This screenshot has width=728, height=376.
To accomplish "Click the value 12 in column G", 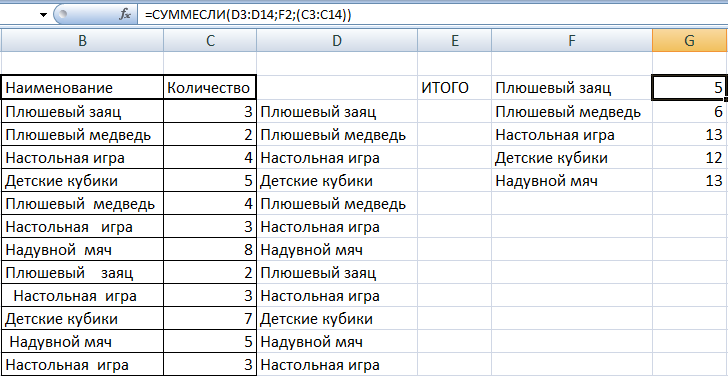I will (690, 158).
